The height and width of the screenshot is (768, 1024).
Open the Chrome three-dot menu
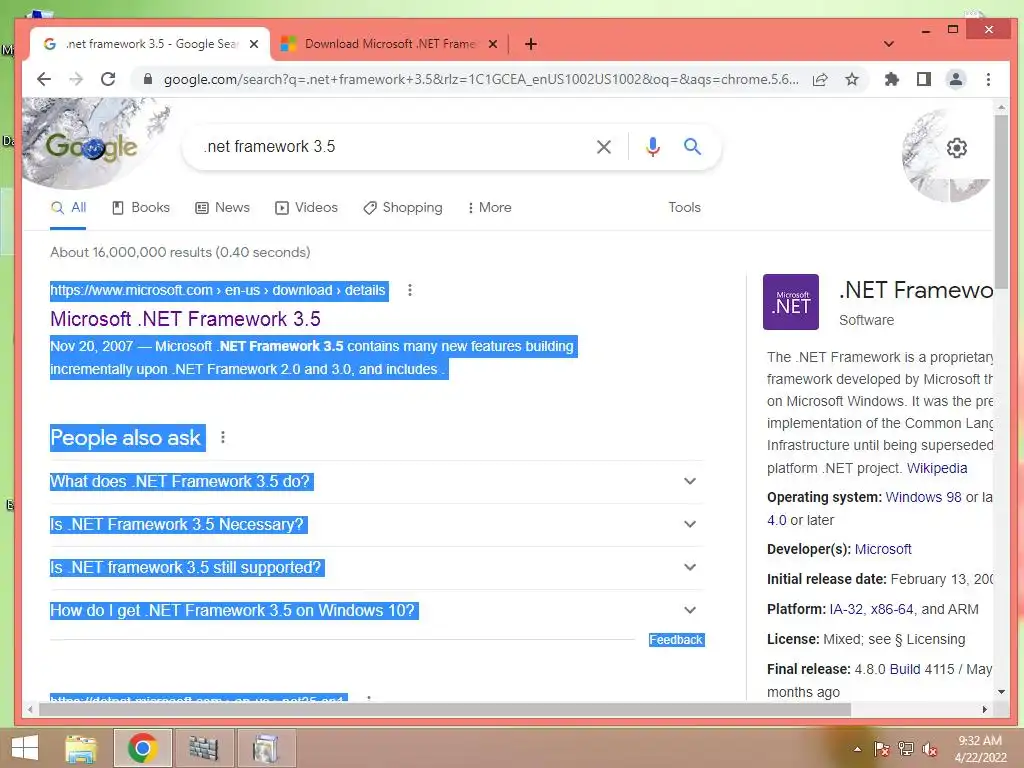pyautogui.click(x=988, y=79)
